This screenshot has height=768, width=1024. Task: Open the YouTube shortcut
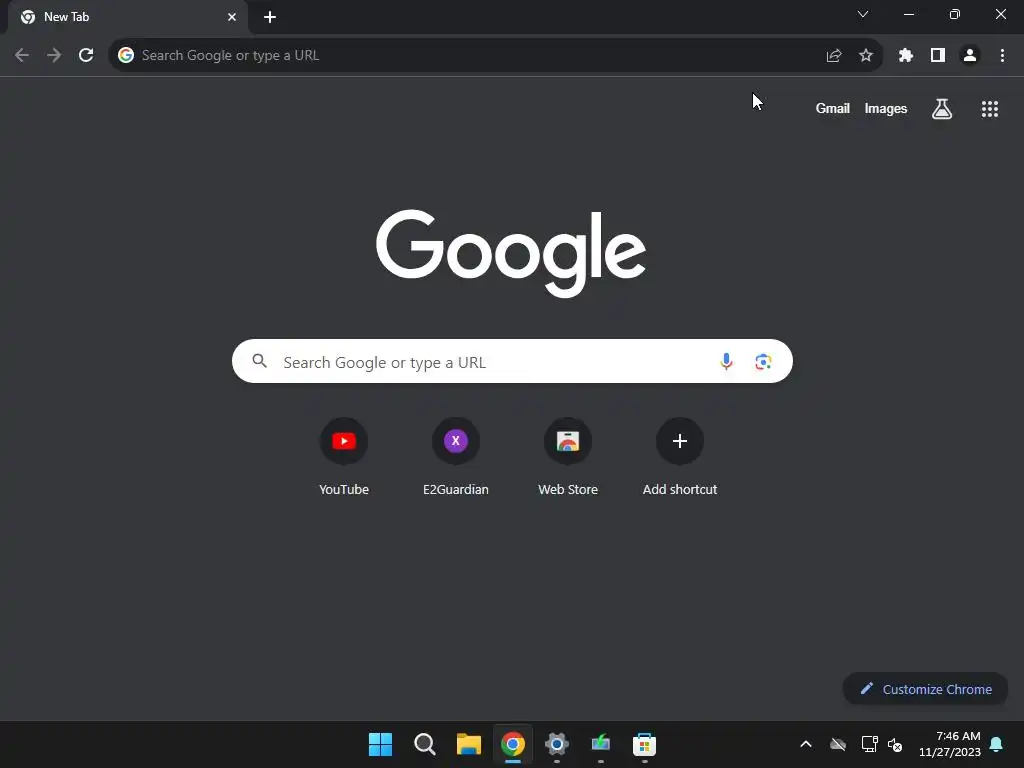344,457
